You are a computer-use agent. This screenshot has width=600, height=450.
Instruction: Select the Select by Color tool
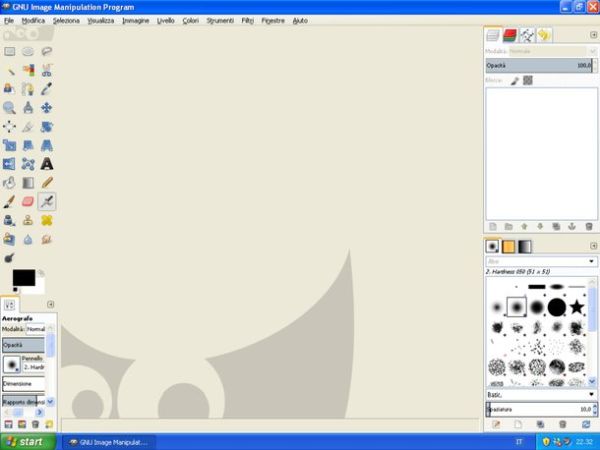tap(28, 70)
